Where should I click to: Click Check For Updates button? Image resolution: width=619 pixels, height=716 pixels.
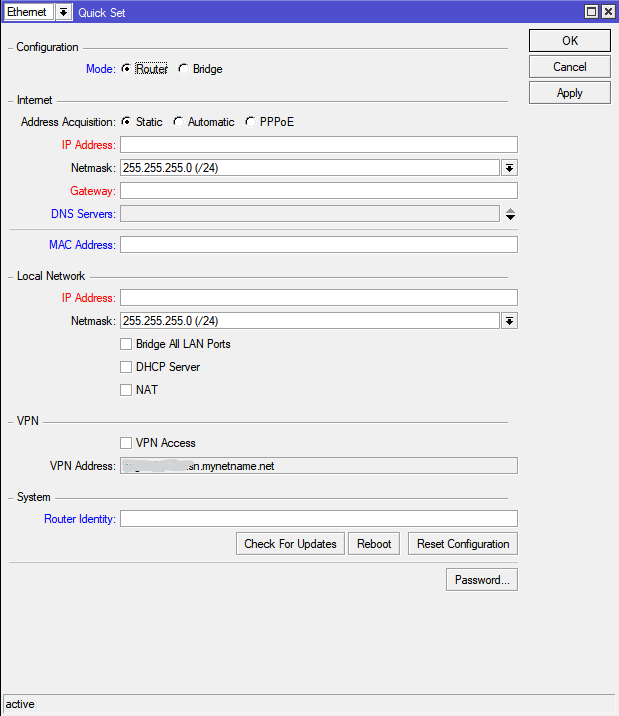click(x=291, y=544)
